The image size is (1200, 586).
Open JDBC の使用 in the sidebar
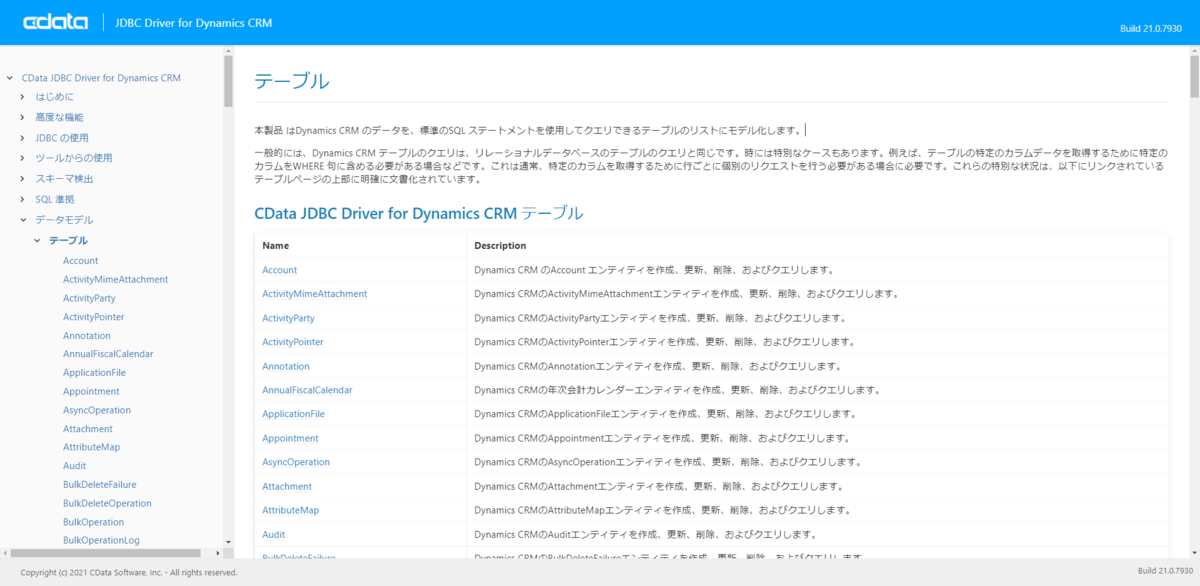click(62, 138)
